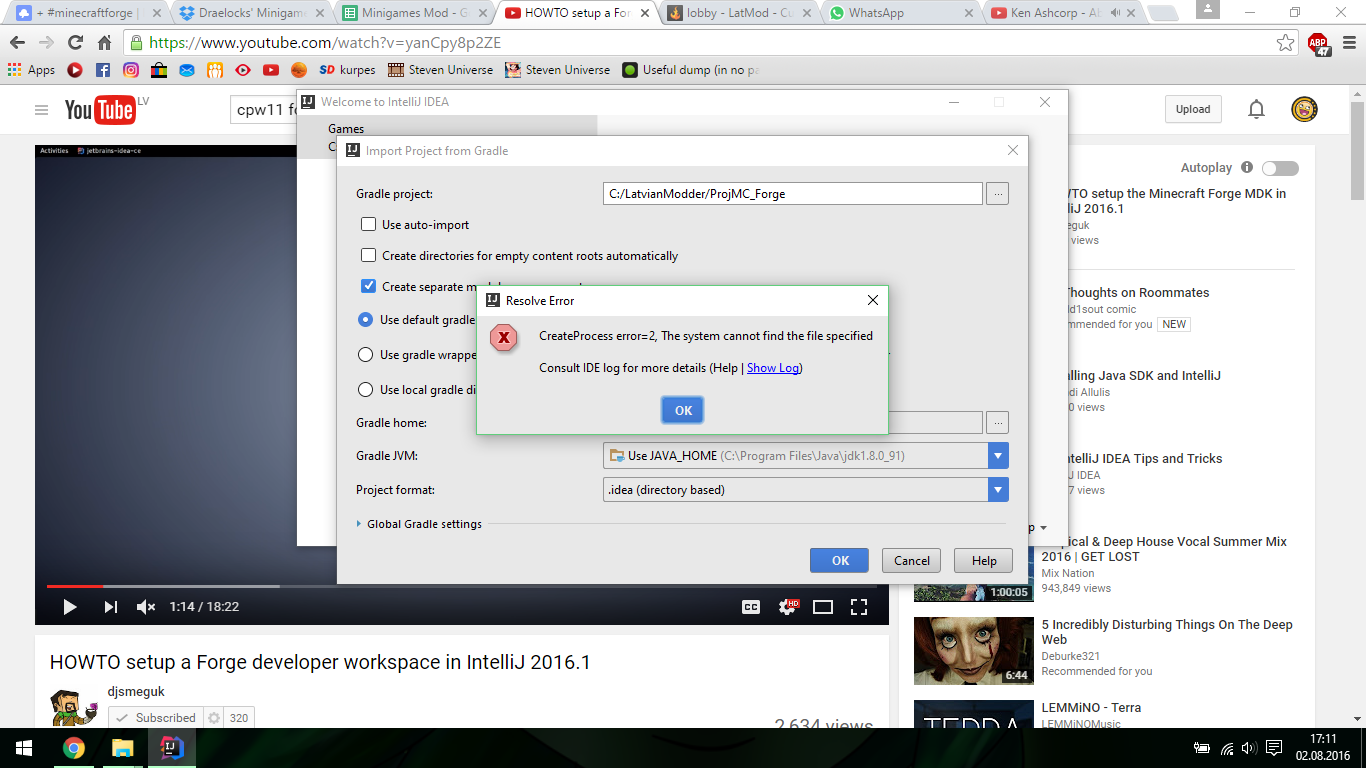Open video quality settings gear
Viewport: 1366px width, 768px height.
click(788, 606)
